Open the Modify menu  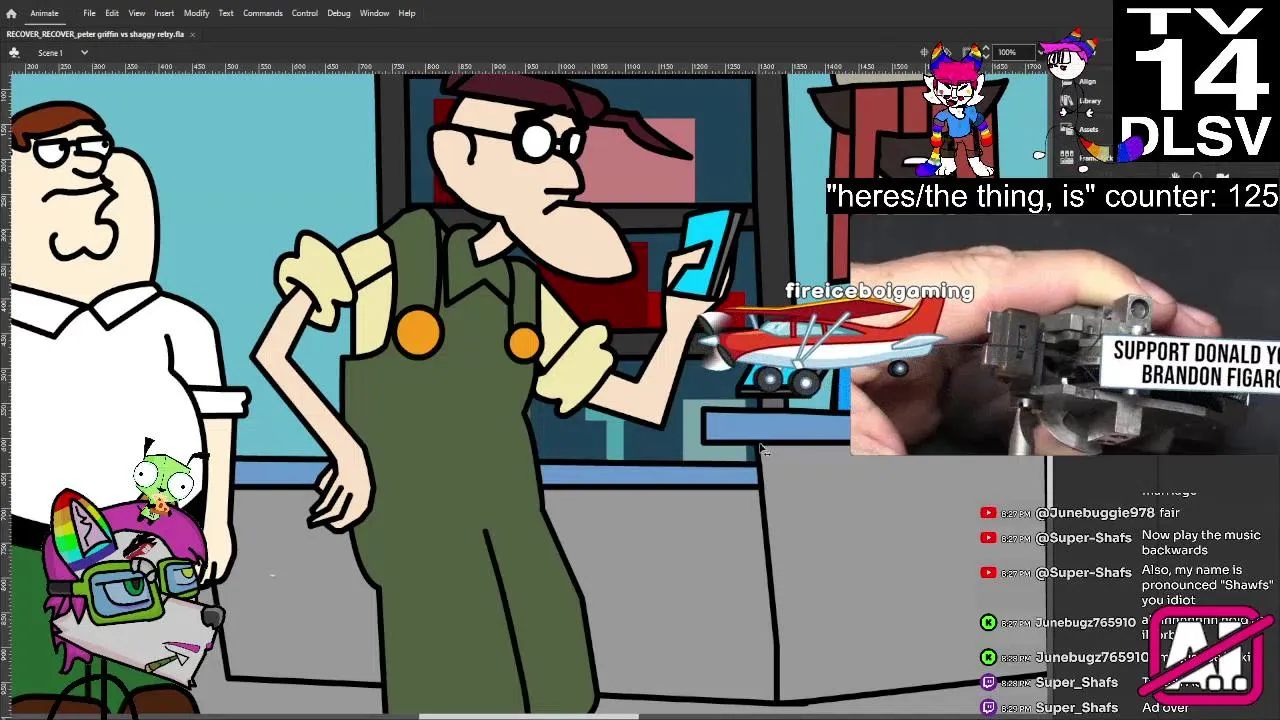coord(196,13)
